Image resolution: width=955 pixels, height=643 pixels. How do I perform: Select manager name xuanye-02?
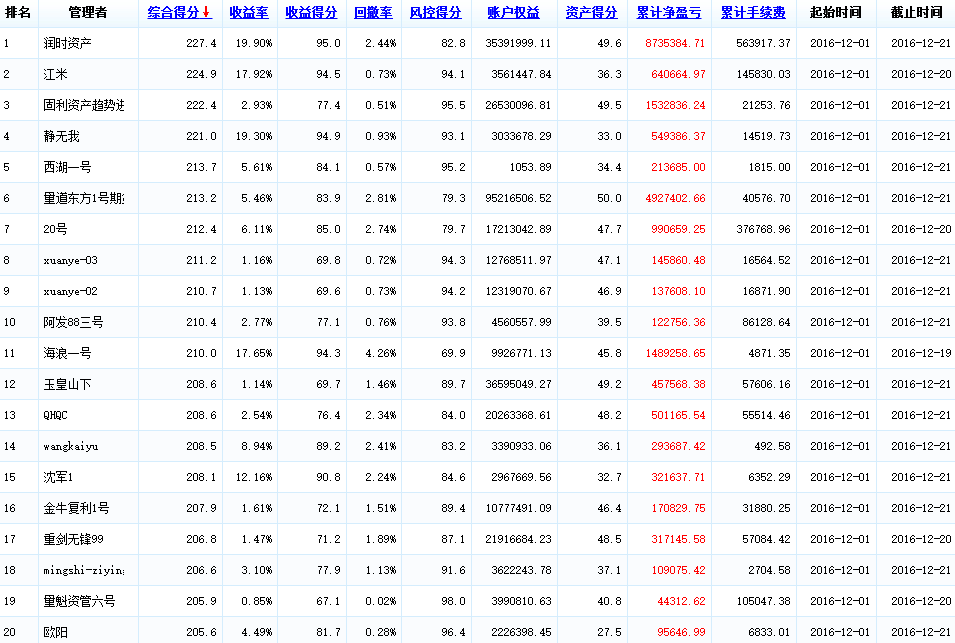(x=70, y=292)
